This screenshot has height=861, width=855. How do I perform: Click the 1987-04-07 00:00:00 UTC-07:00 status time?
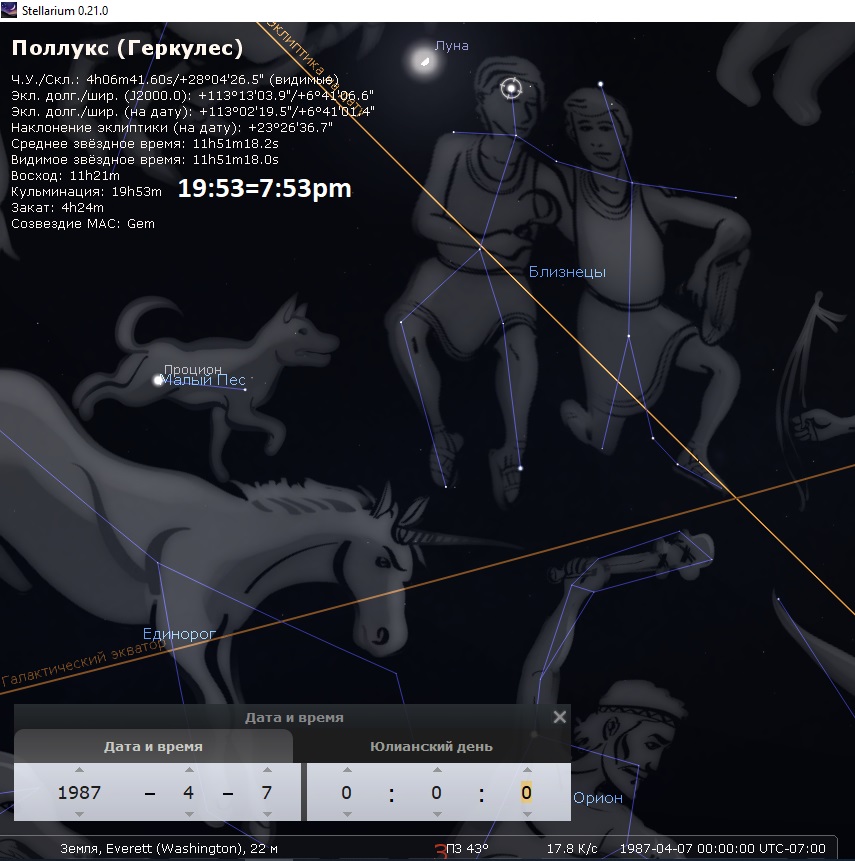[x=723, y=848]
